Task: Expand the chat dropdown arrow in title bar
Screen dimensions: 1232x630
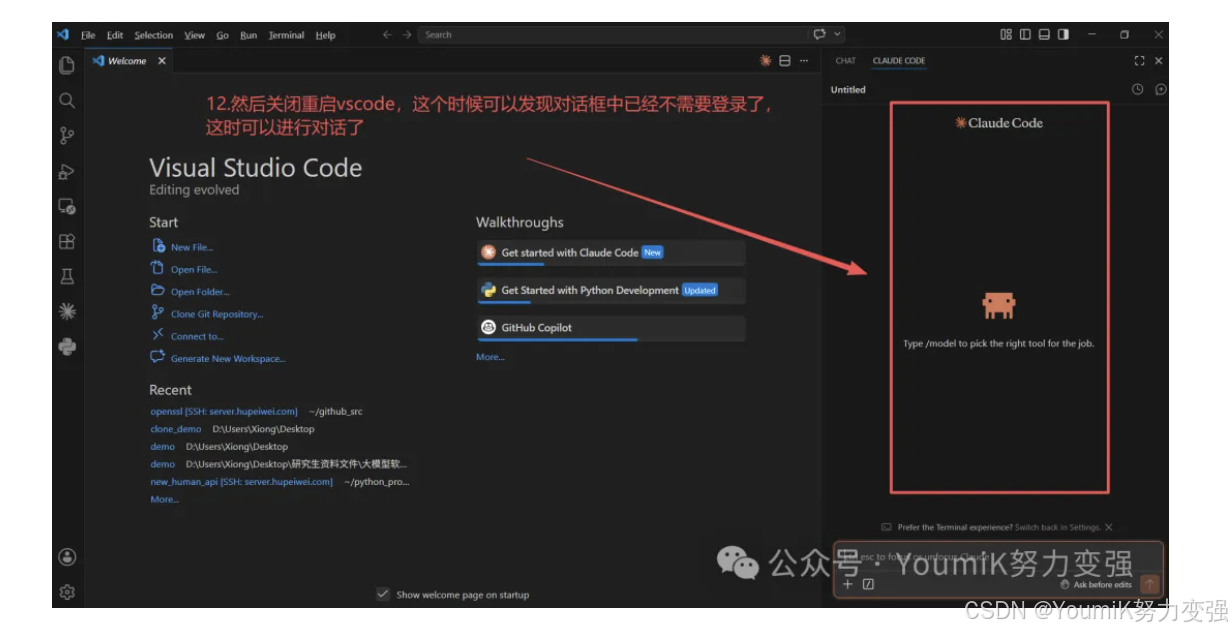Action: point(838,34)
